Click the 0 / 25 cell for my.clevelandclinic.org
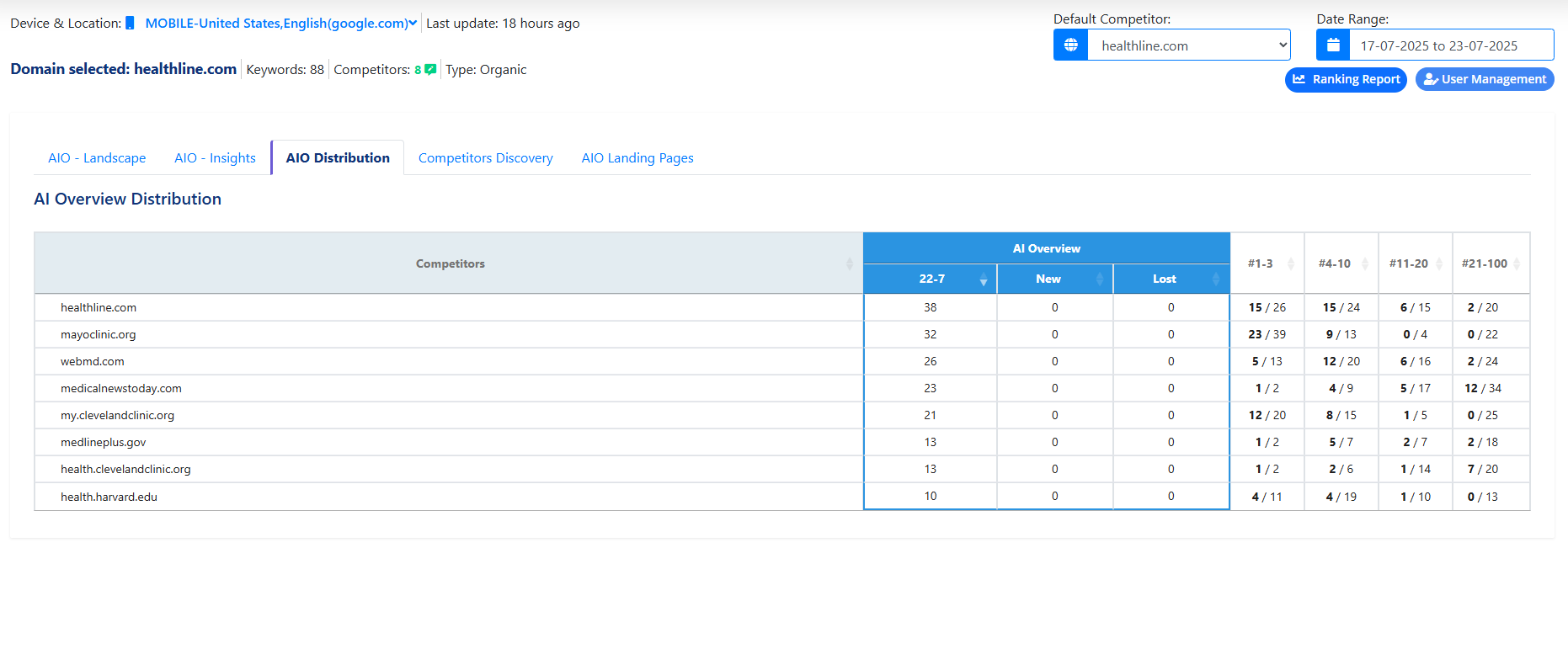 tap(1491, 415)
